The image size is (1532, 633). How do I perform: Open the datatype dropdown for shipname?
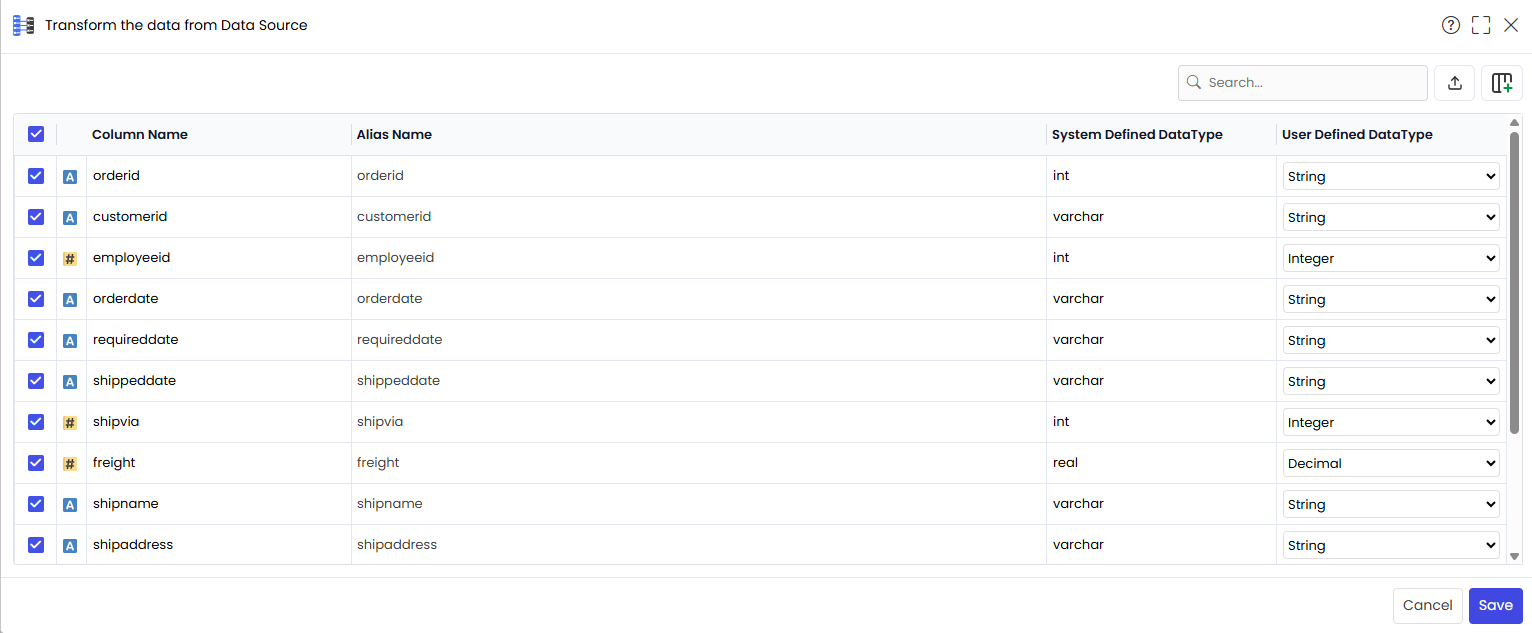pyautogui.click(x=1391, y=504)
